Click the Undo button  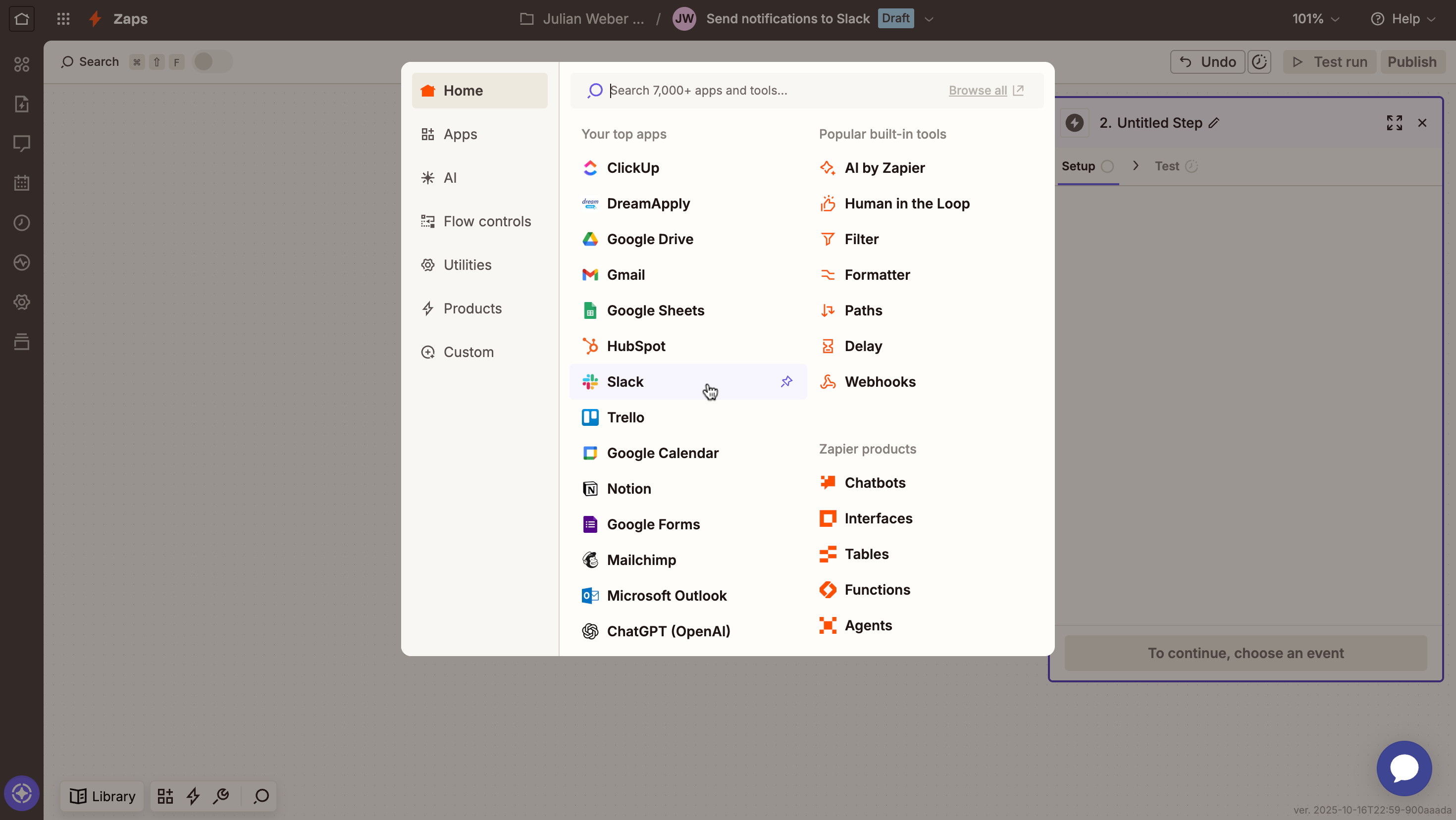pos(1207,61)
